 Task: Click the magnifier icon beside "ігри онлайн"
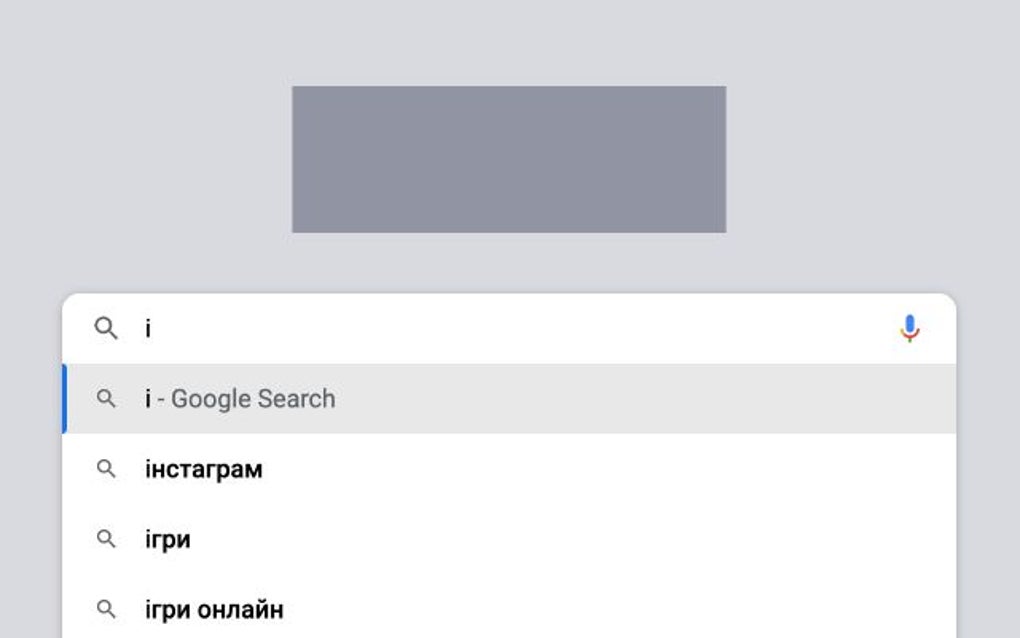tap(106, 607)
